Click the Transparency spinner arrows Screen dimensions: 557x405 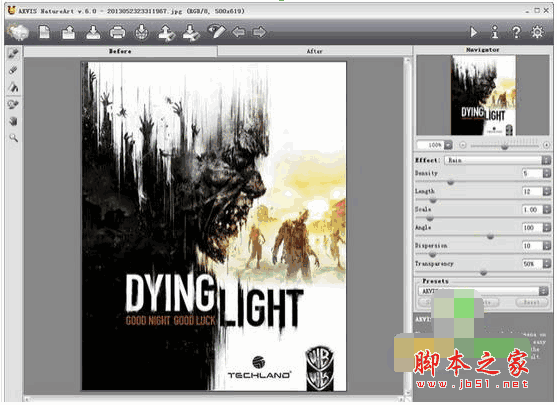point(547,264)
